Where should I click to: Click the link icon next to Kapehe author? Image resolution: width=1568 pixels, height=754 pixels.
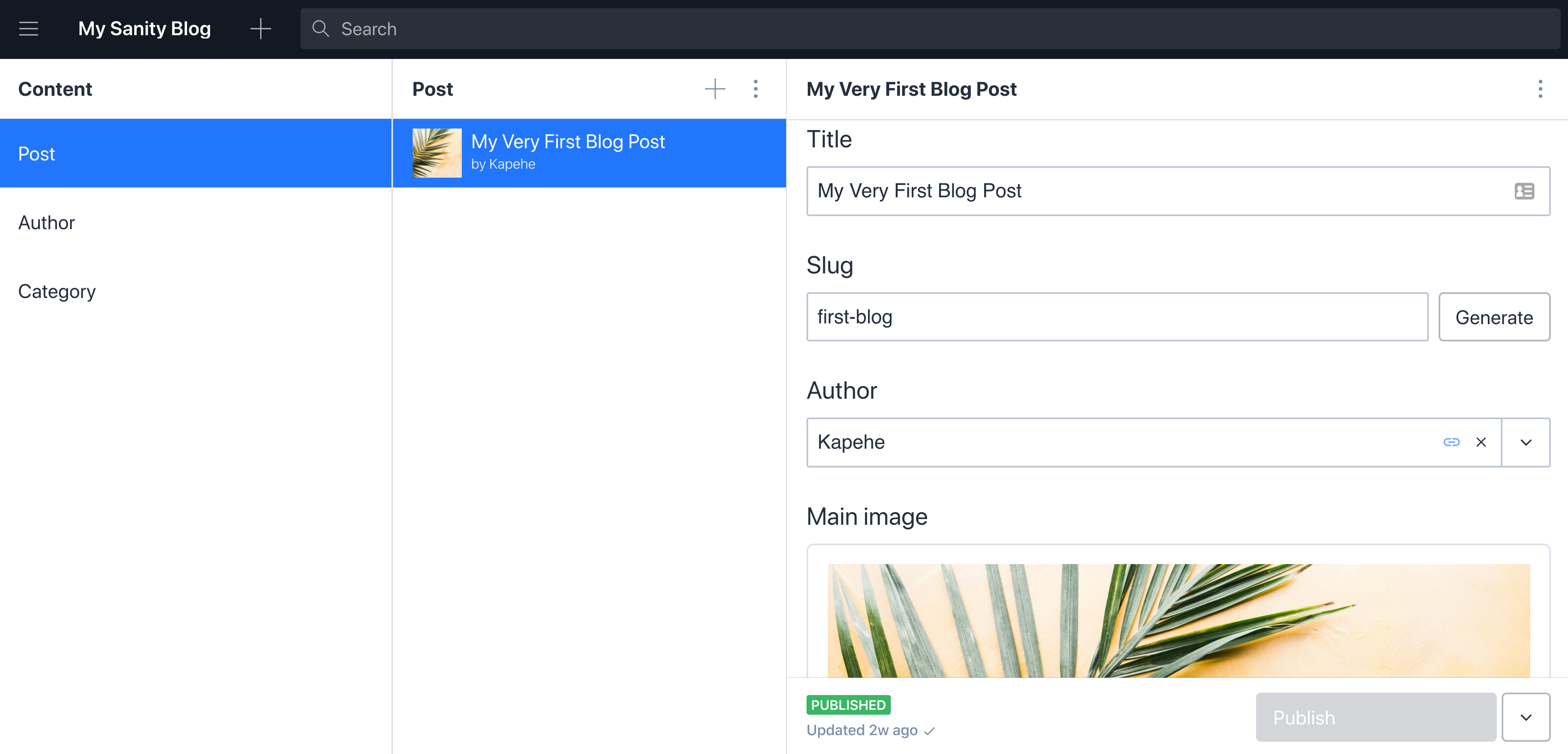pyautogui.click(x=1452, y=441)
